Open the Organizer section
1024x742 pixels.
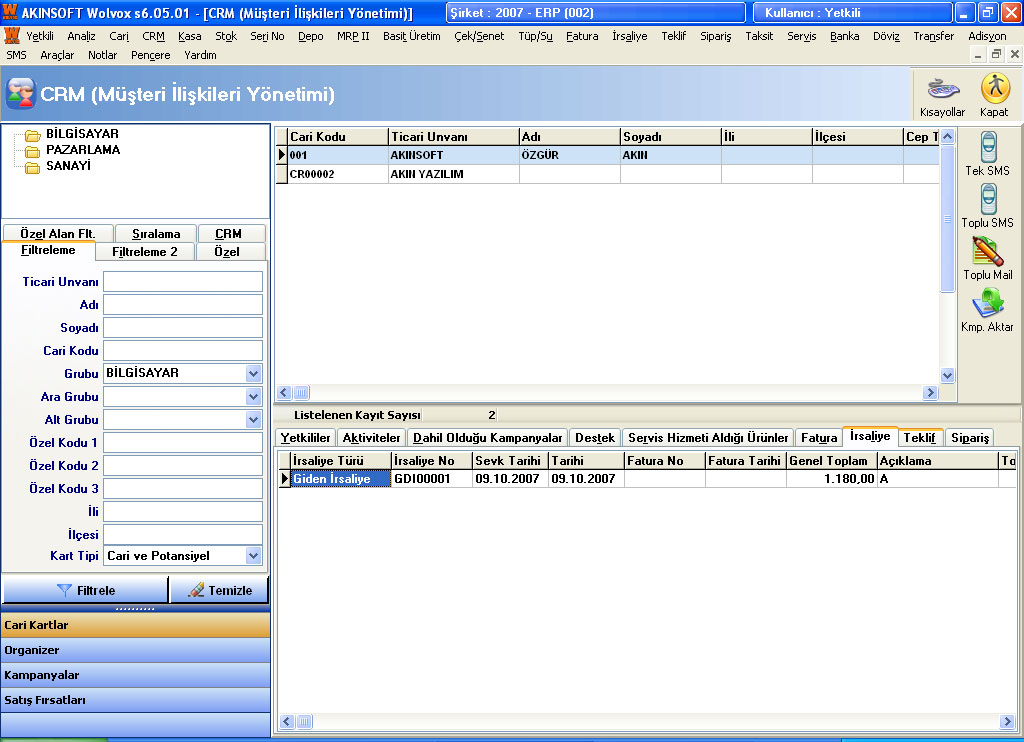coord(136,650)
